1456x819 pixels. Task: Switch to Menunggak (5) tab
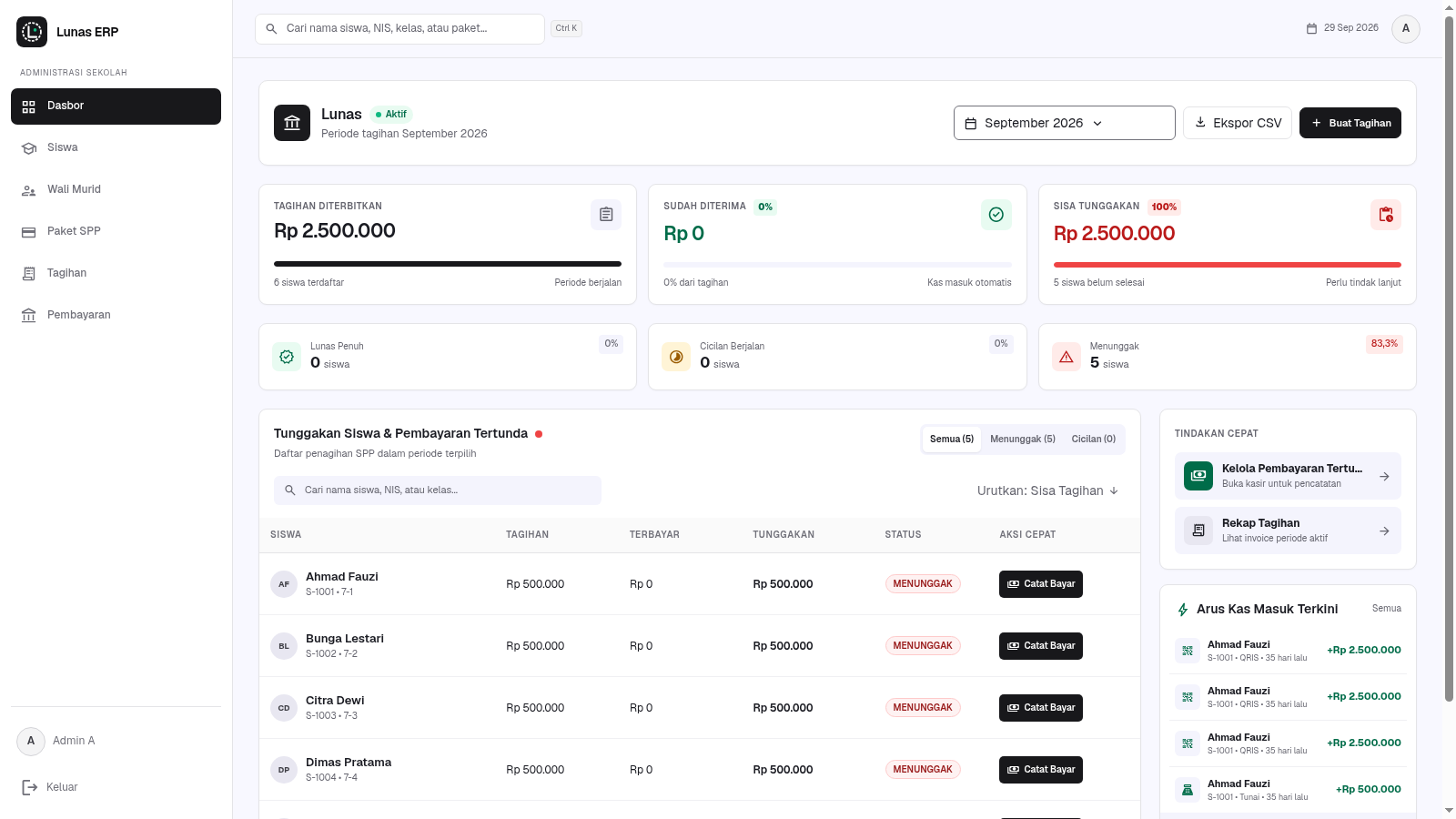tap(1023, 440)
